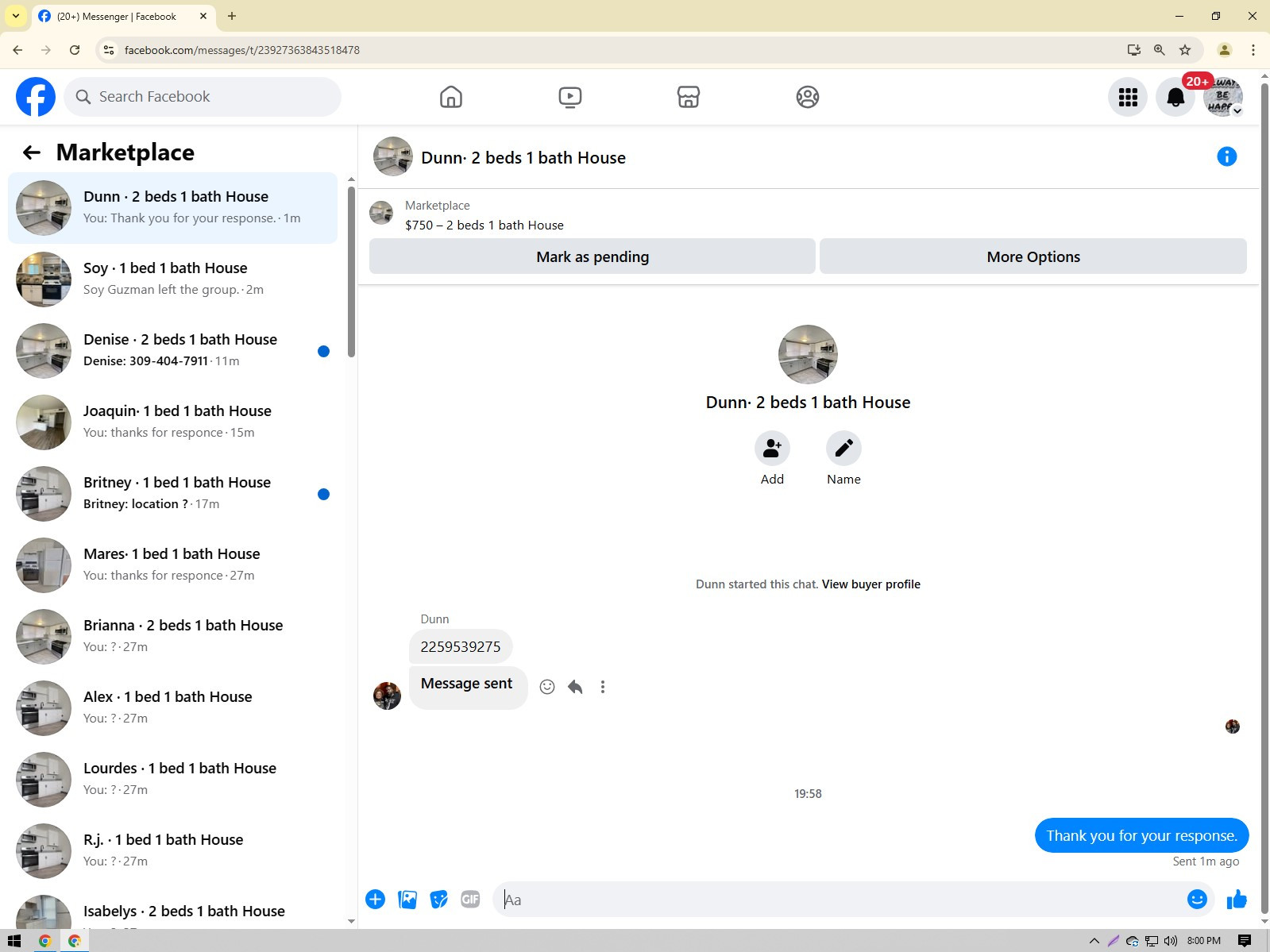This screenshot has height=952, width=1270.
Task: Open a new browser tab
Action: click(232, 16)
